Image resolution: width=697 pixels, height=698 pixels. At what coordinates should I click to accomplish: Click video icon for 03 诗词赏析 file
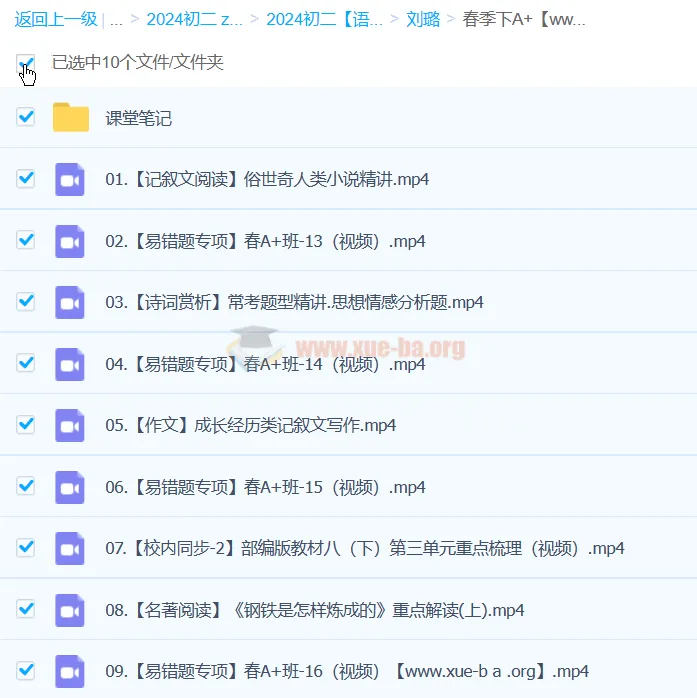(70, 302)
